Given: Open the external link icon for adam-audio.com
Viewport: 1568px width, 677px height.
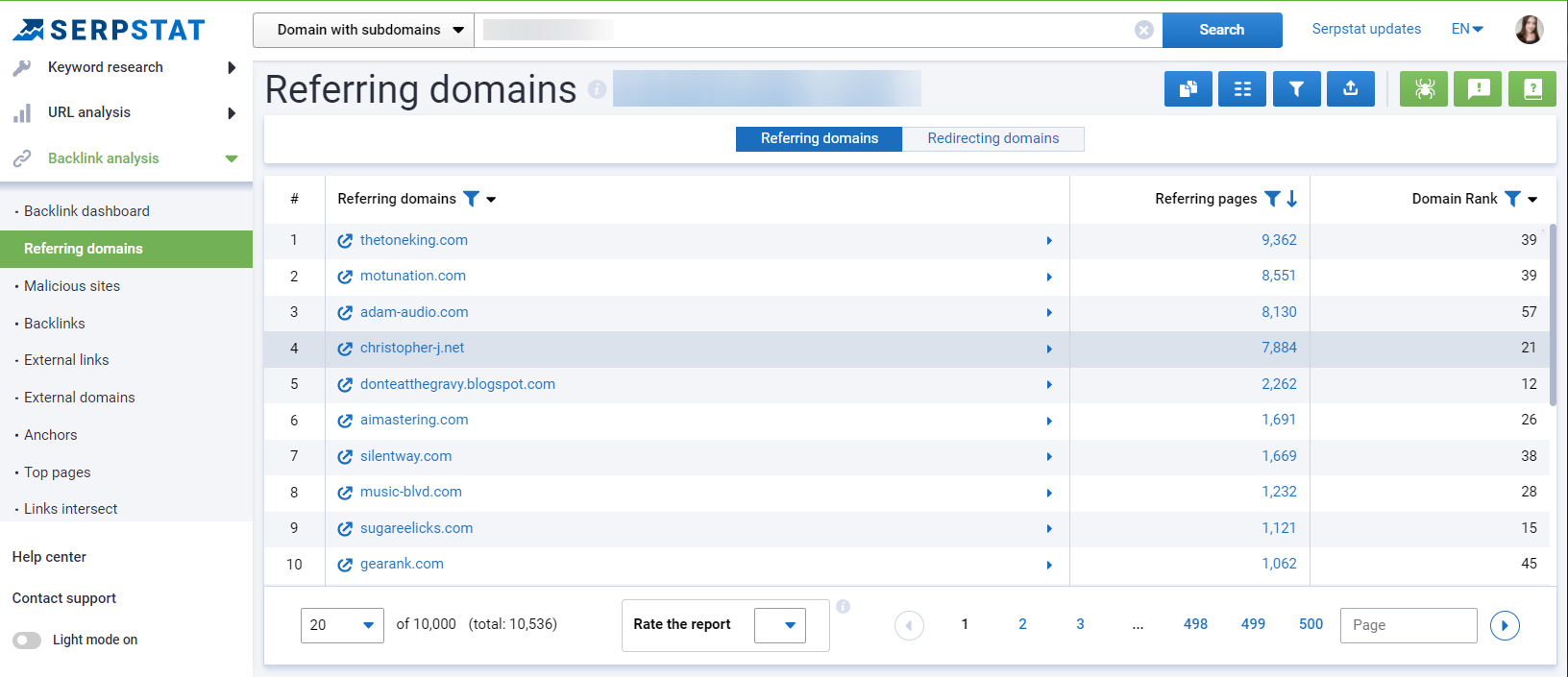Looking at the screenshot, I should tap(345, 313).
